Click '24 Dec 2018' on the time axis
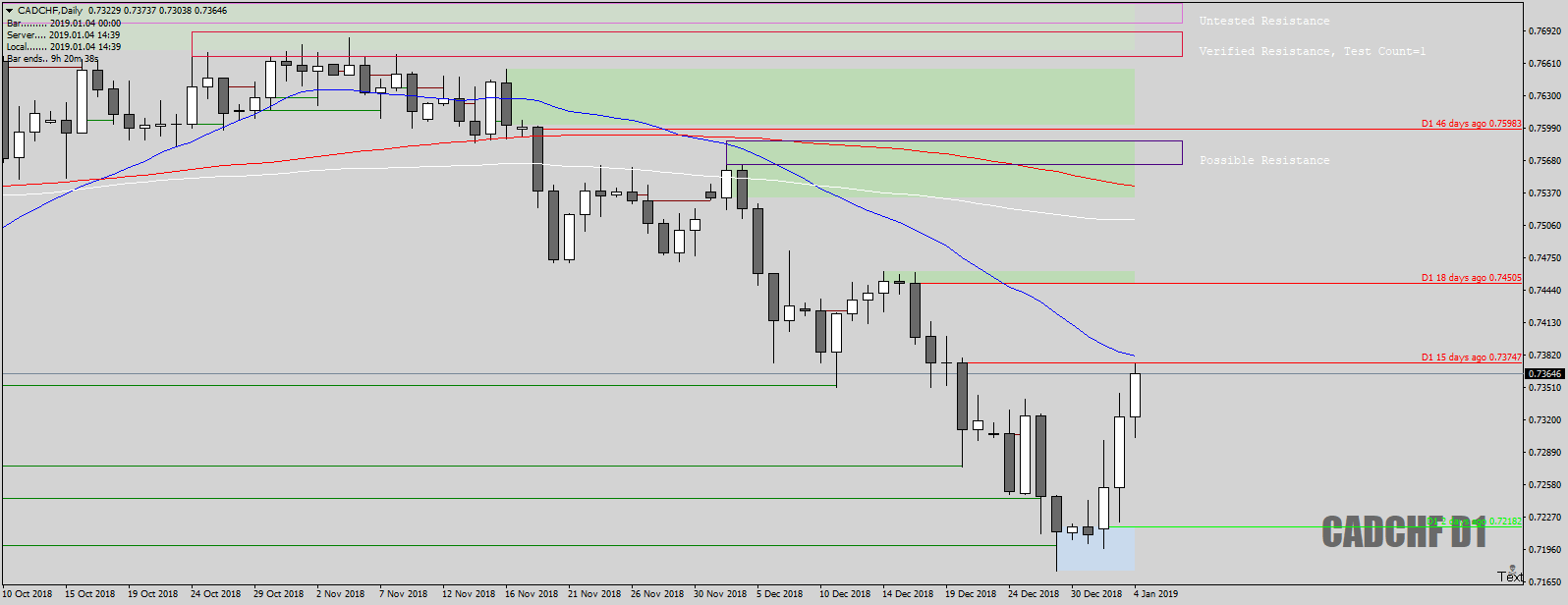Image resolution: width=1568 pixels, height=605 pixels. click(1034, 594)
